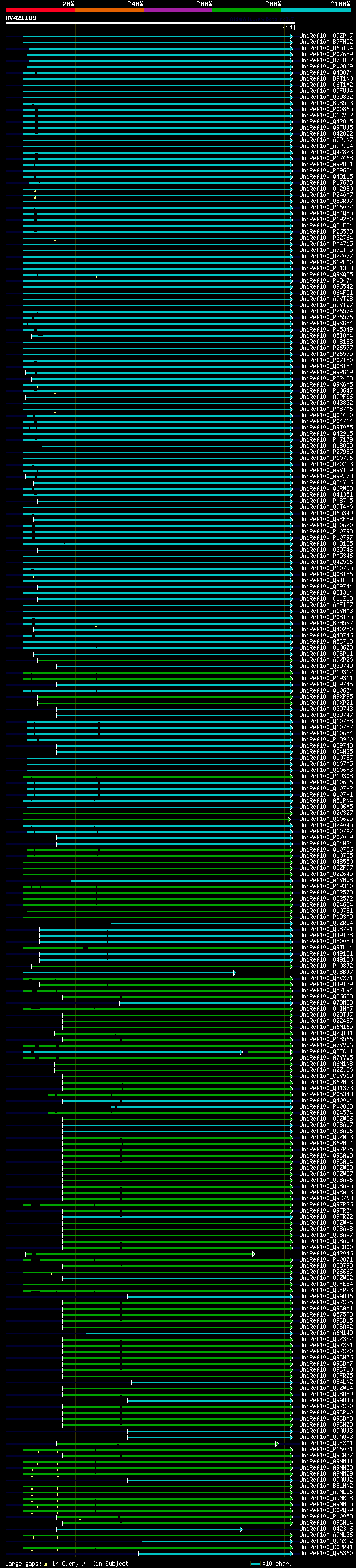Select hit label UniRef100_P07089
Viewport: 356px width, 1568px height.
[325, 837]
